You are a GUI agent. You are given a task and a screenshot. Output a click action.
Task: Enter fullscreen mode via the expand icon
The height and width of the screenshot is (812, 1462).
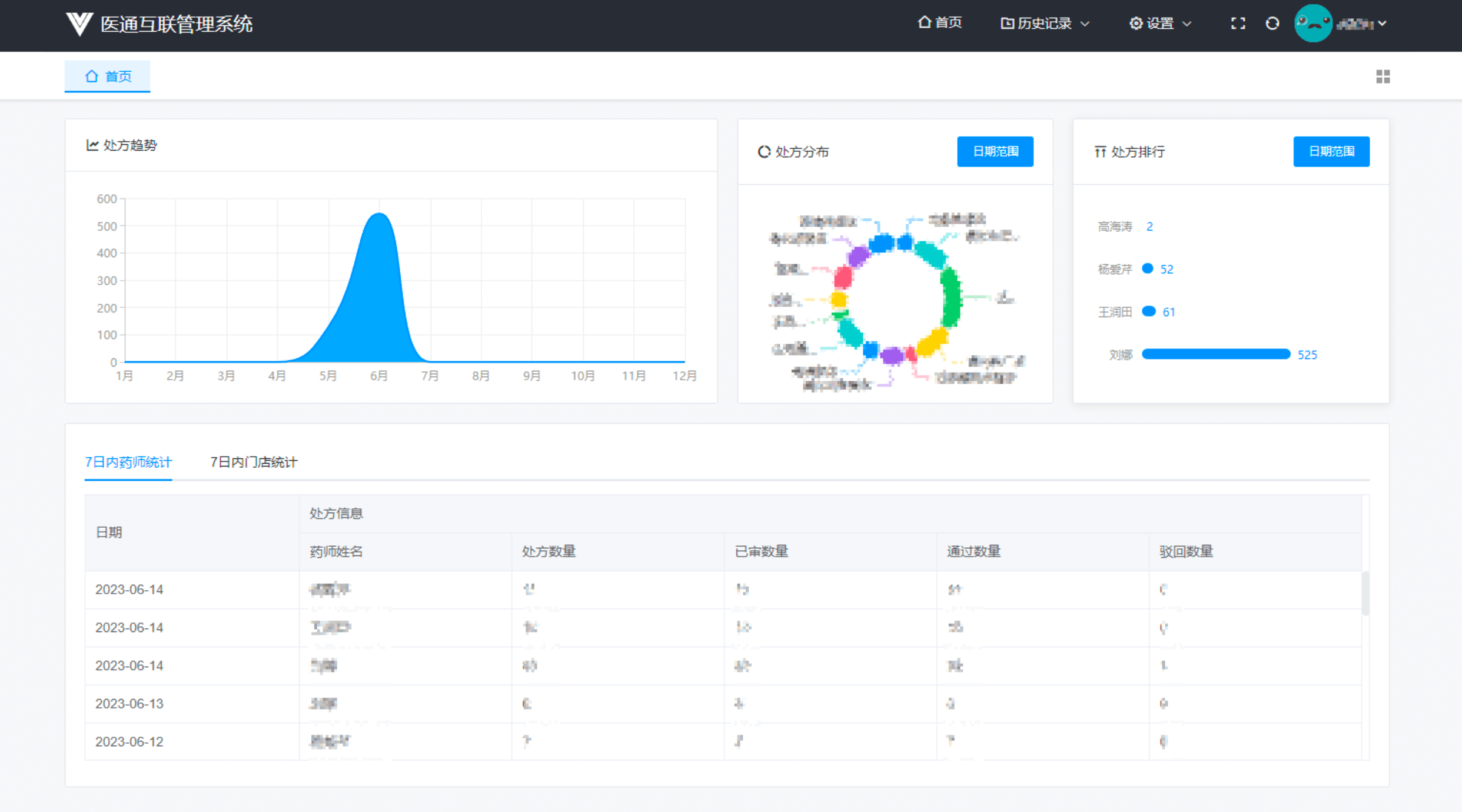1237,24
